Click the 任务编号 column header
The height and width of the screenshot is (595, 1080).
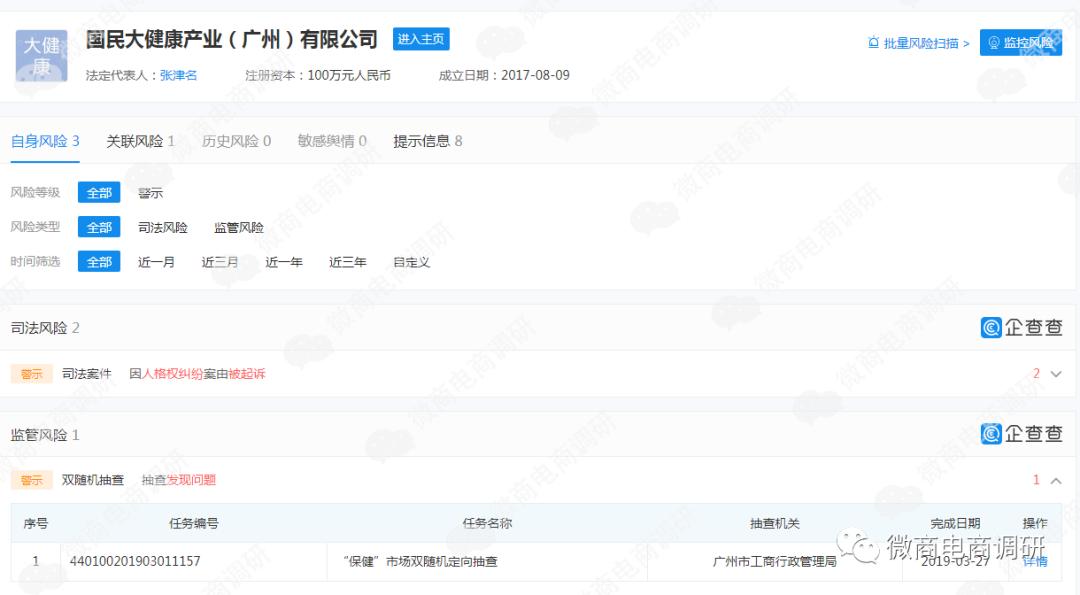tap(194, 523)
